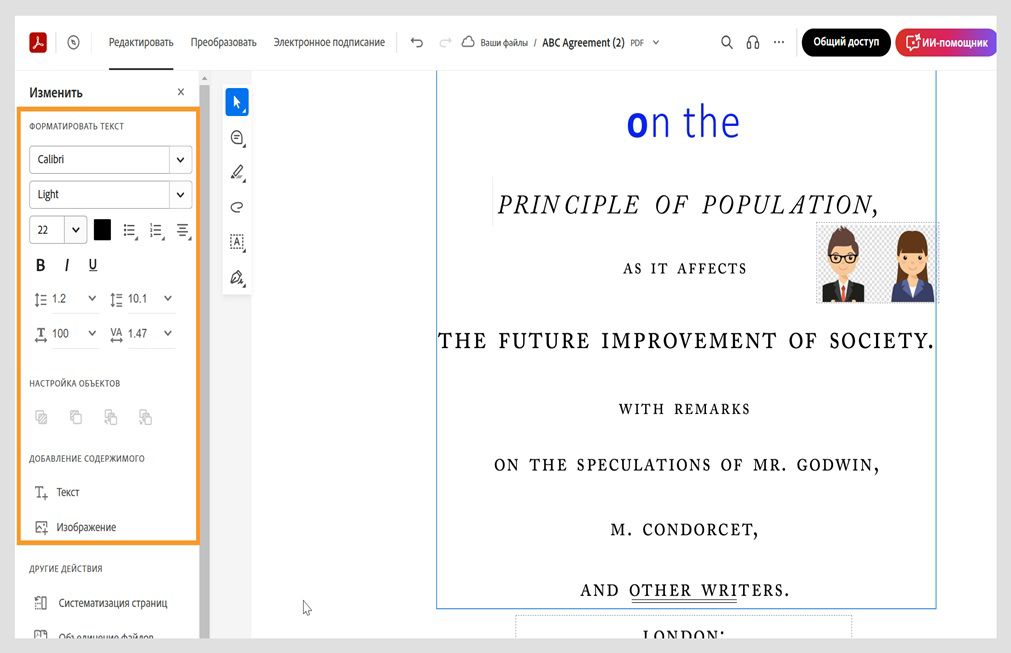Screen dimensions: 1011x653
Task: Apply a bulleted list to the text
Action: click(x=129, y=229)
